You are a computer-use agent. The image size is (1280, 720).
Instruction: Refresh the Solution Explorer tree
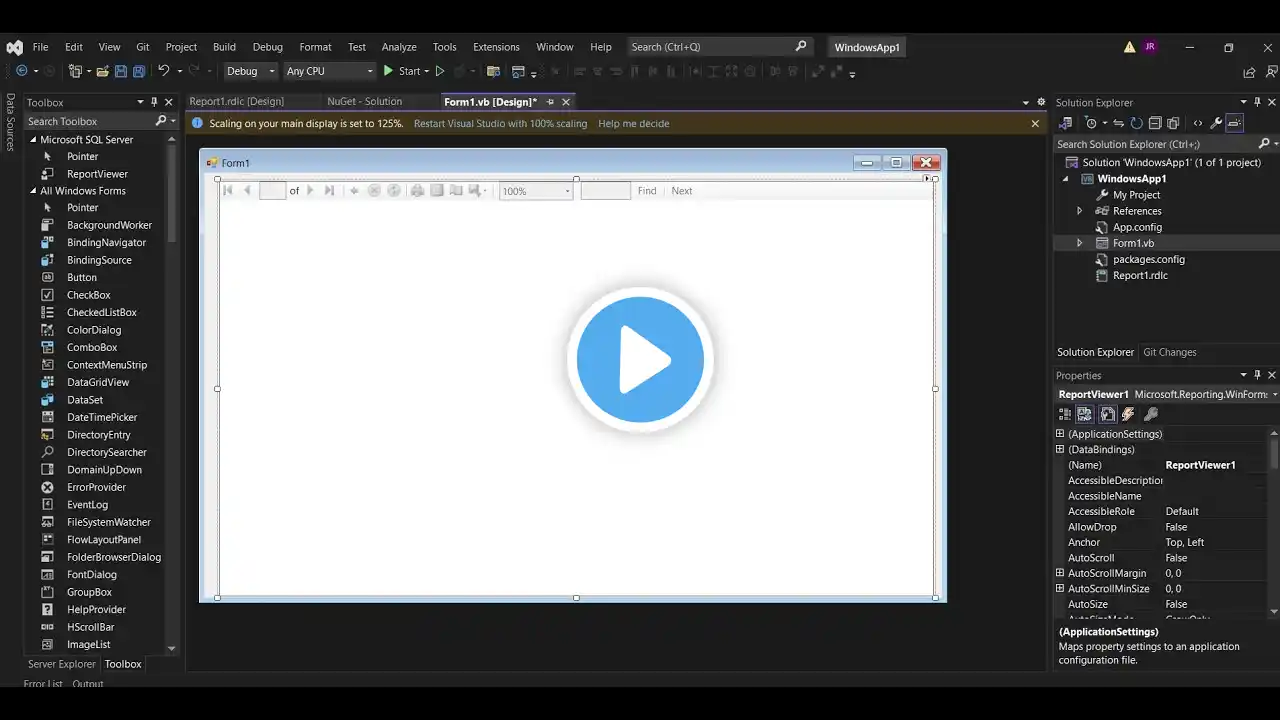pos(1136,123)
